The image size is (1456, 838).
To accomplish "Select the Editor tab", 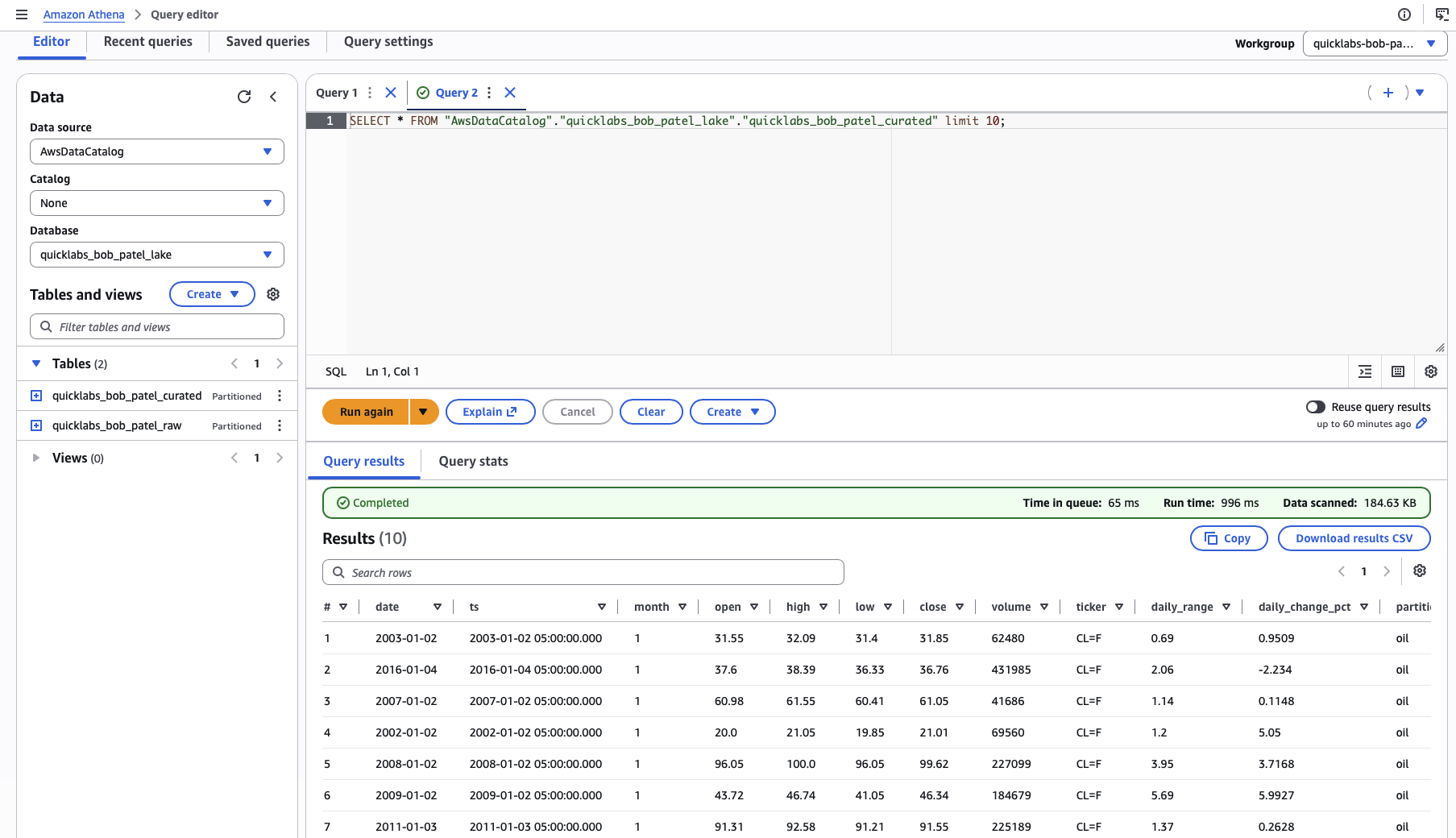I will pyautogui.click(x=52, y=42).
